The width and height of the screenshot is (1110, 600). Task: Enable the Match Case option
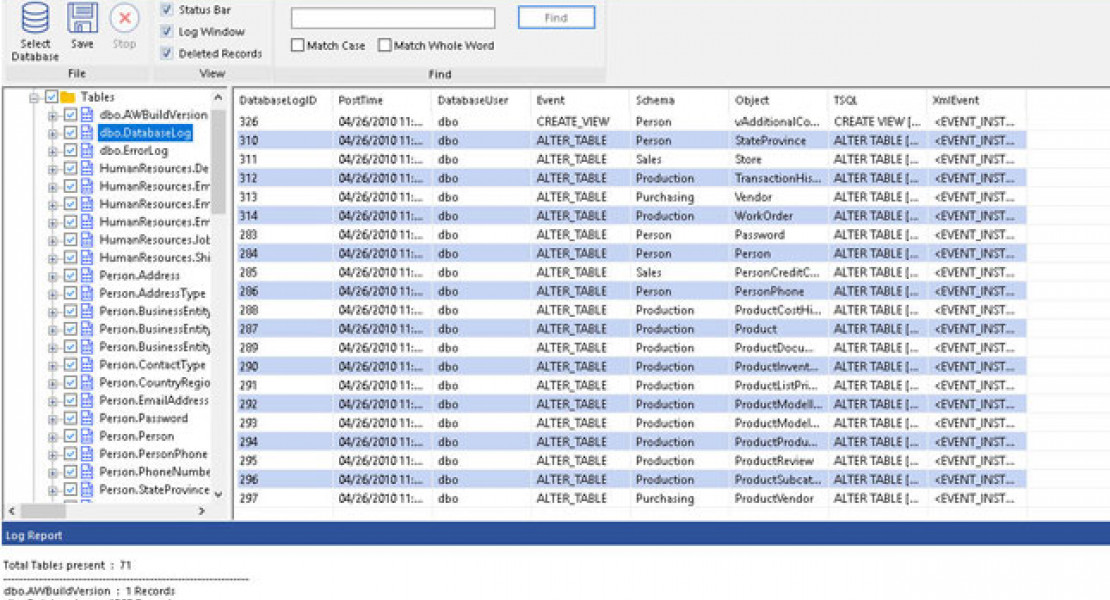(x=297, y=45)
